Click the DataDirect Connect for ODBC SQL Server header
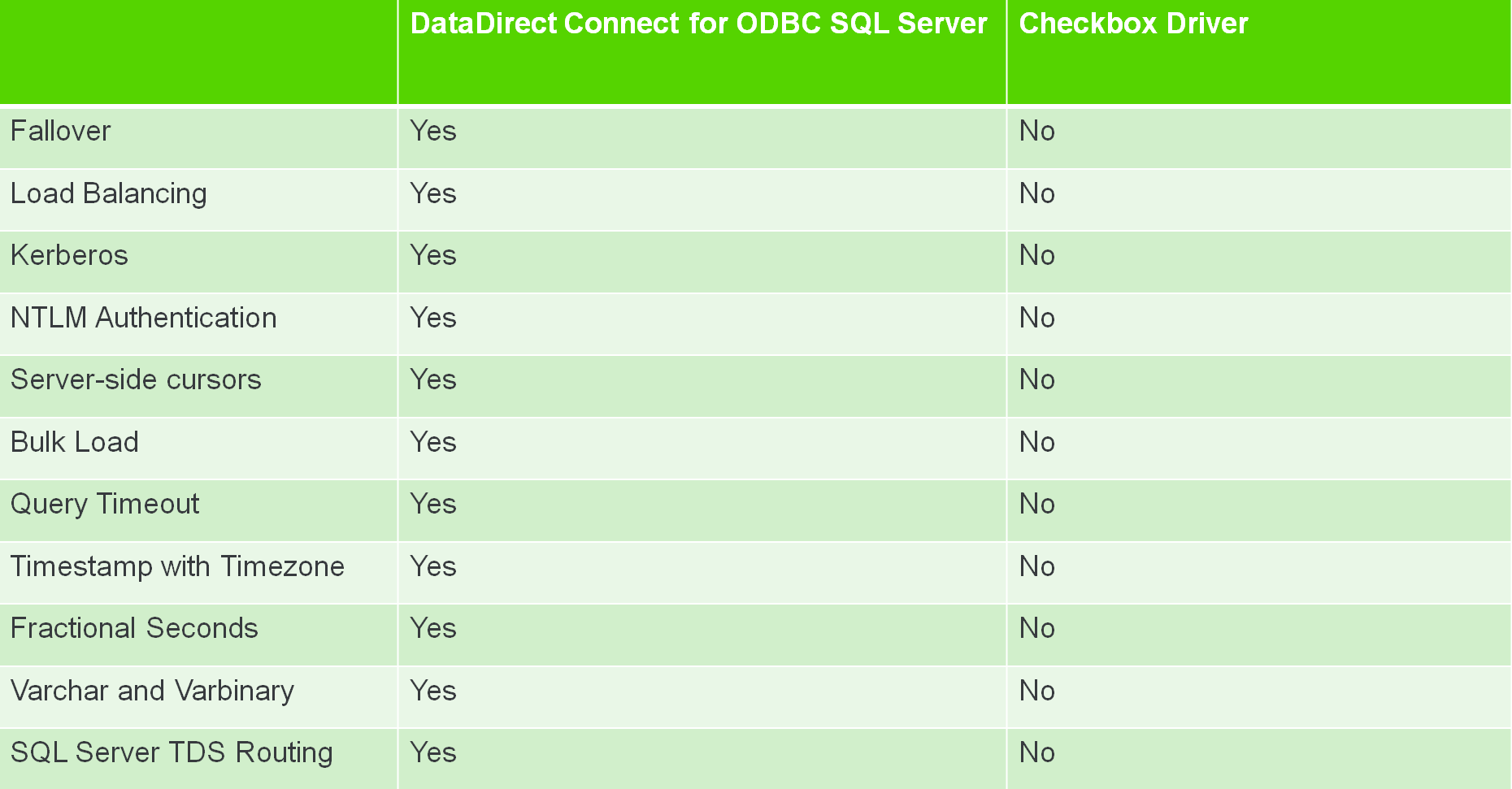 point(697,24)
